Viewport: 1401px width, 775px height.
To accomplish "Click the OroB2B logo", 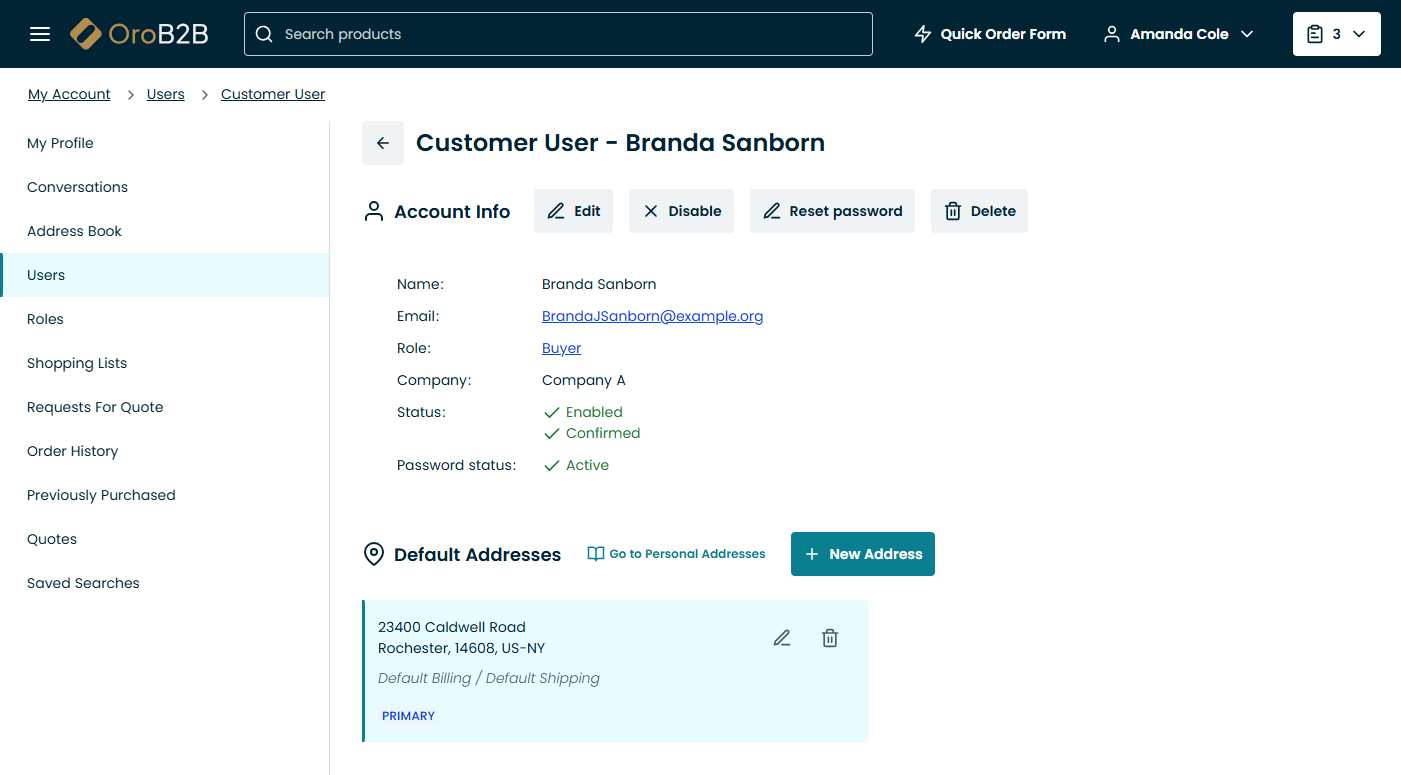I will 139,34.
